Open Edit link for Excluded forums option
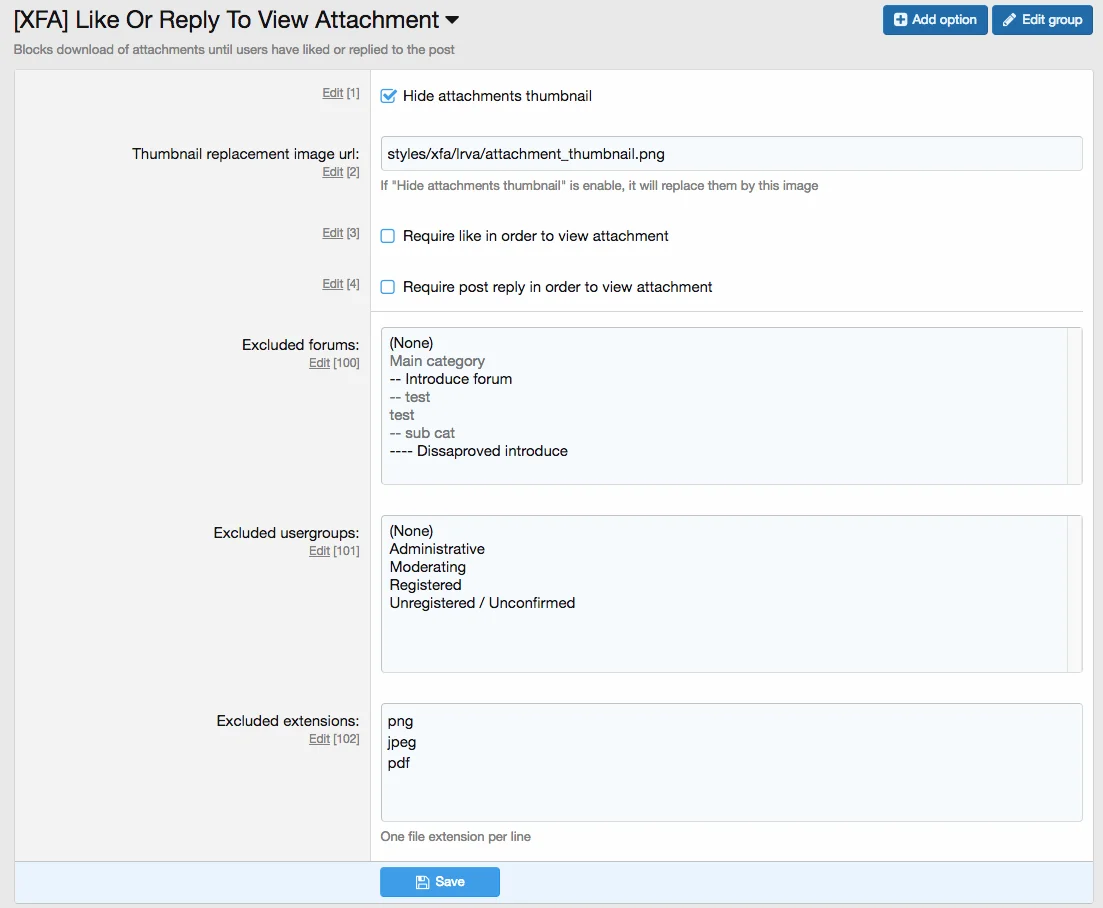 pos(319,363)
